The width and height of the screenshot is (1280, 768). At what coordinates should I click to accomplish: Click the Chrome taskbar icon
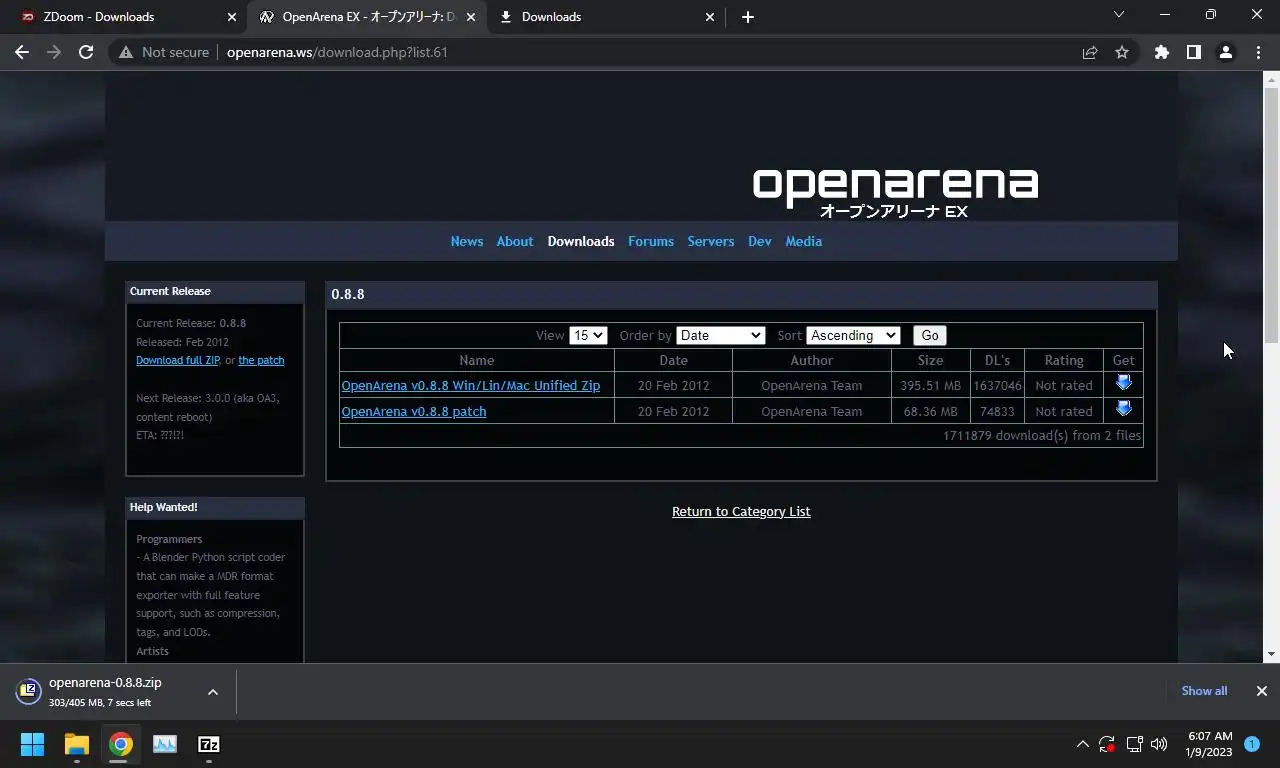(121, 744)
